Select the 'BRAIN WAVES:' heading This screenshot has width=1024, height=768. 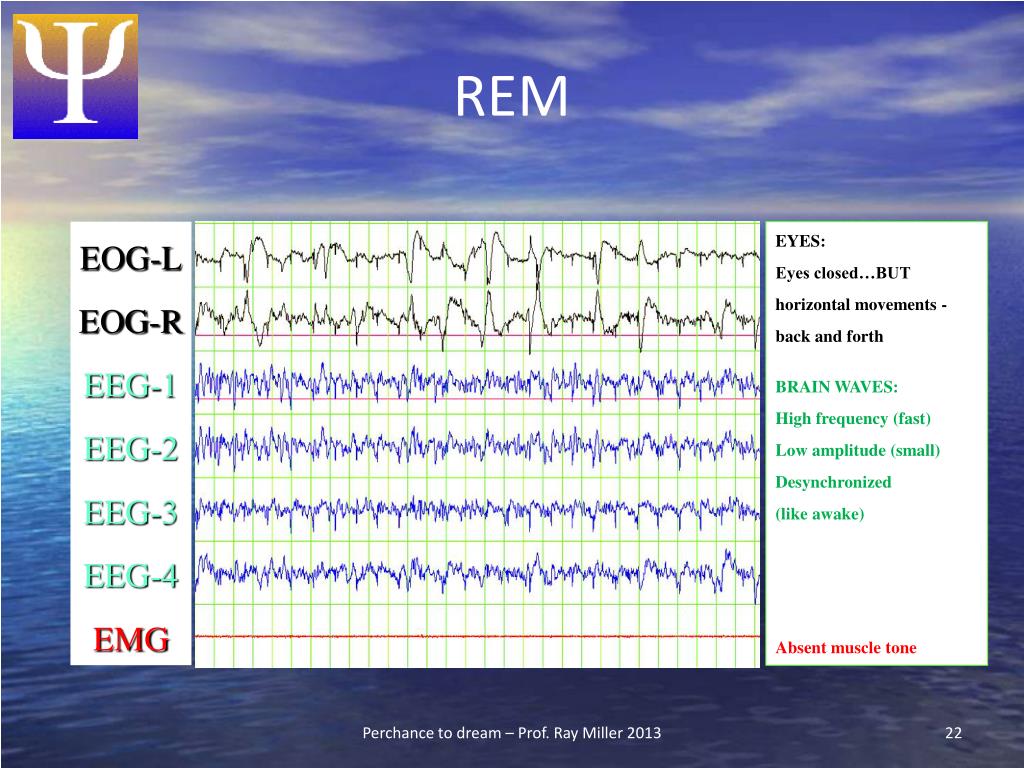(x=837, y=387)
